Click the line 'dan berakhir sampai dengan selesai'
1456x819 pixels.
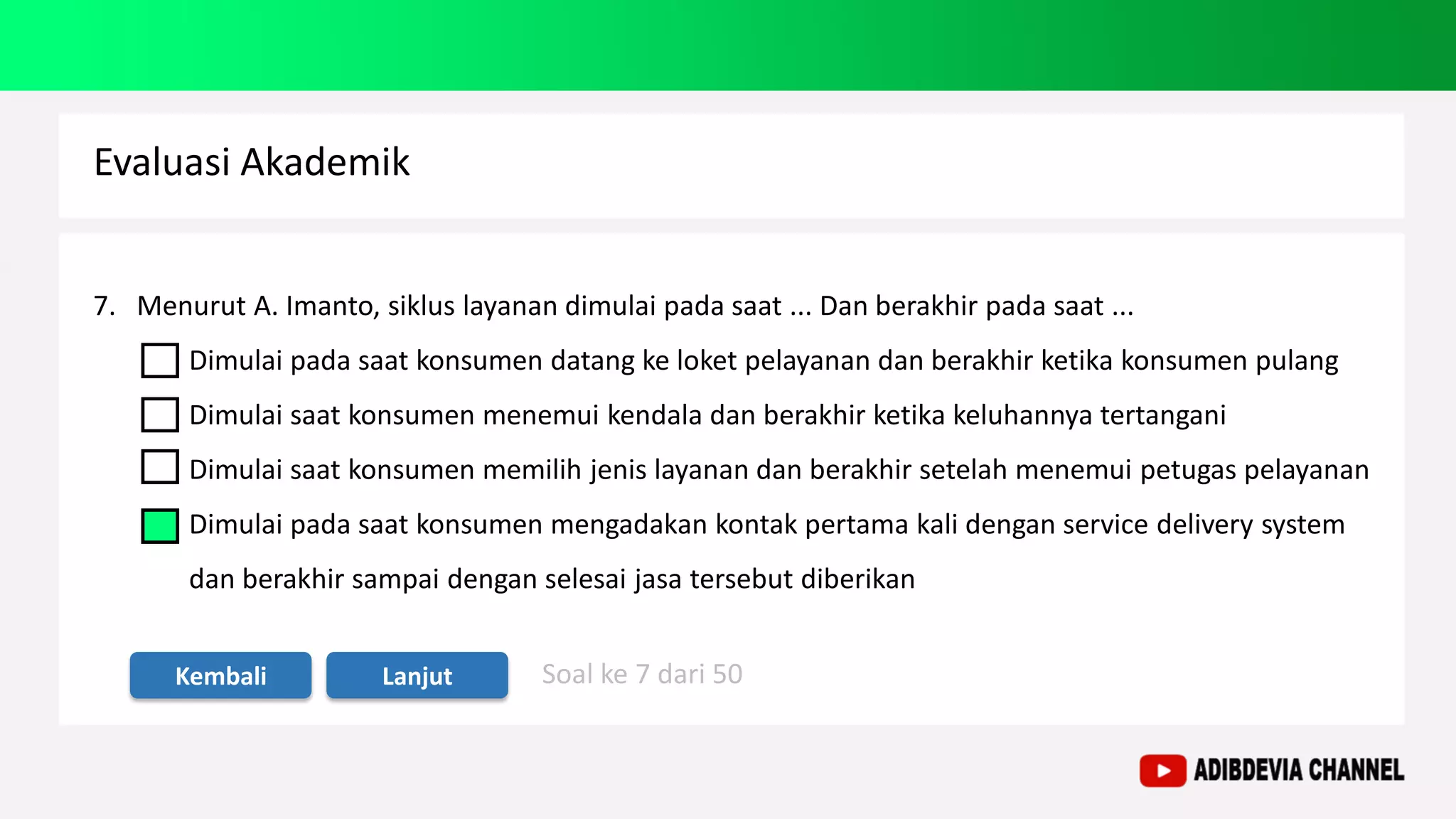pyautogui.click(x=552, y=579)
